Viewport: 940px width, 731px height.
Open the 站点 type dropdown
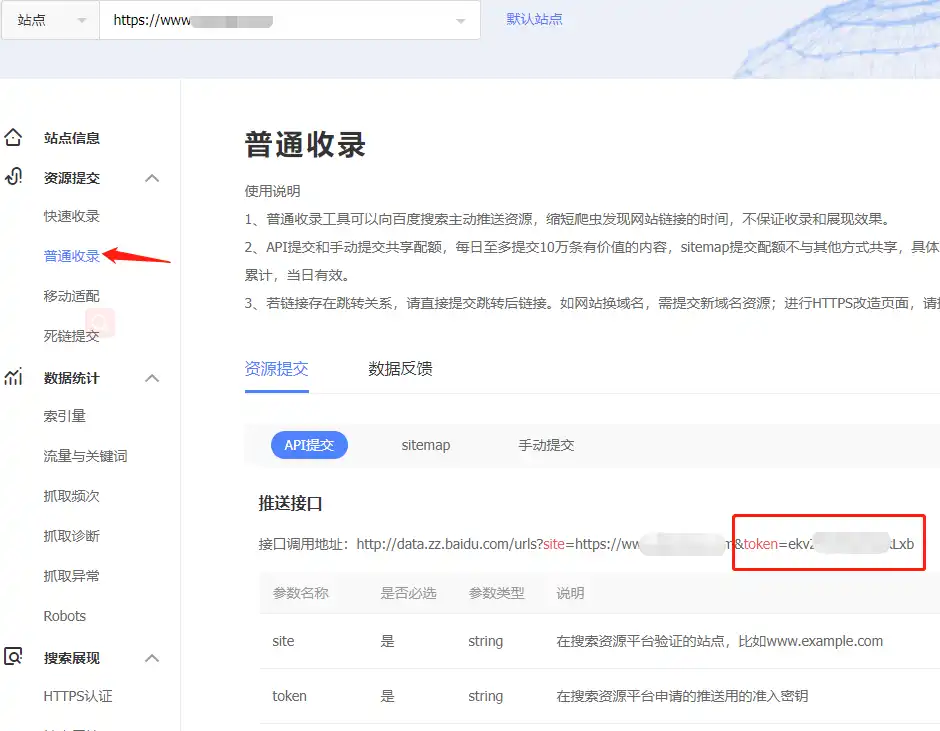coord(51,20)
